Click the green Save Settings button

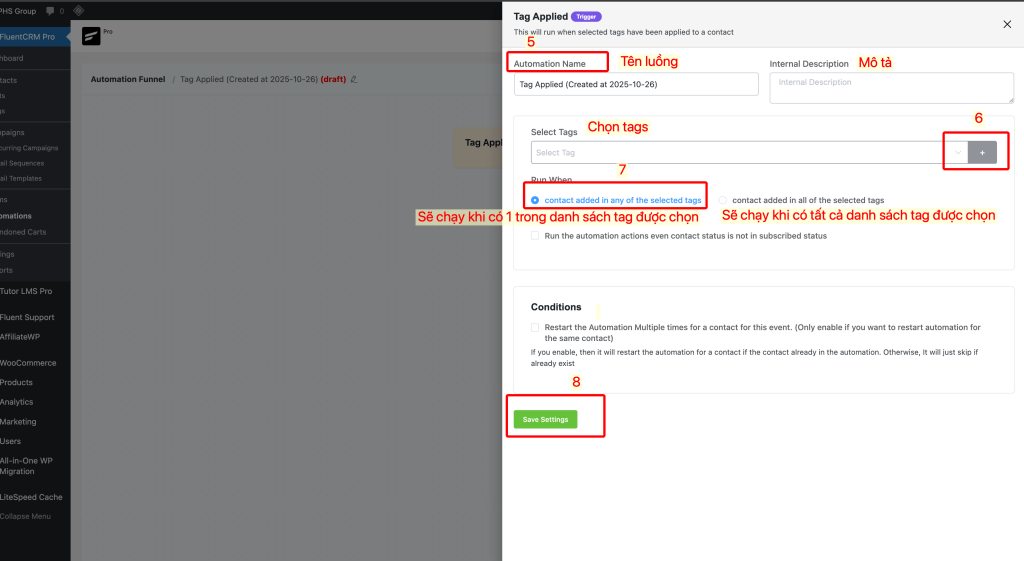click(545, 419)
